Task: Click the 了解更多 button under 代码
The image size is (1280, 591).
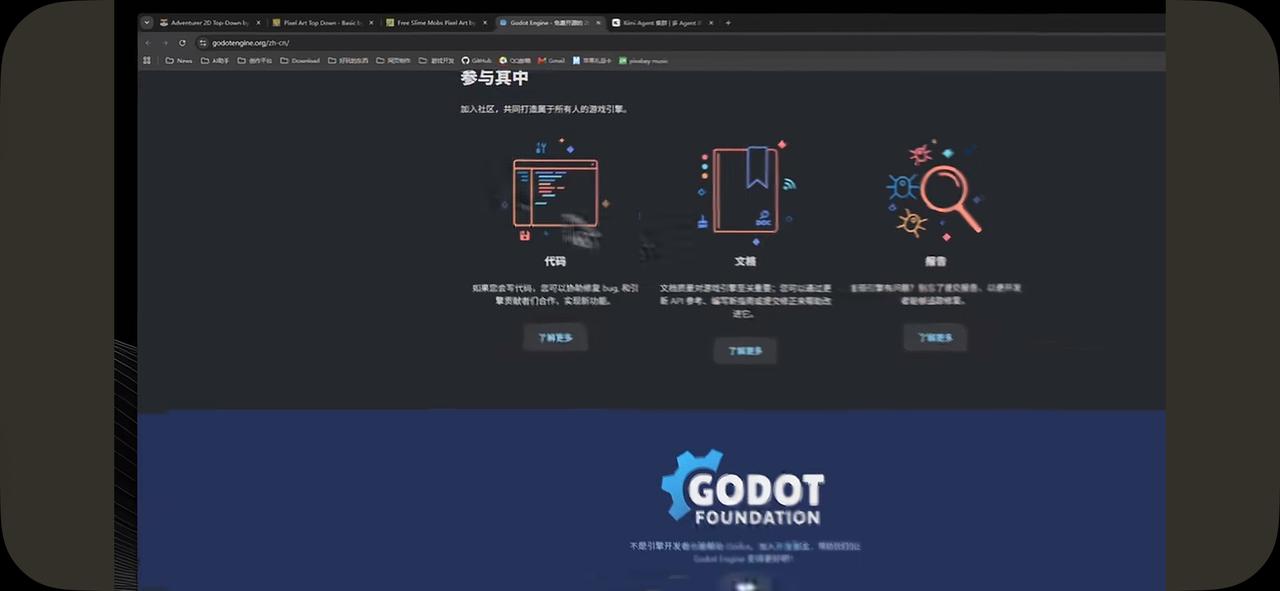Action: click(x=555, y=338)
